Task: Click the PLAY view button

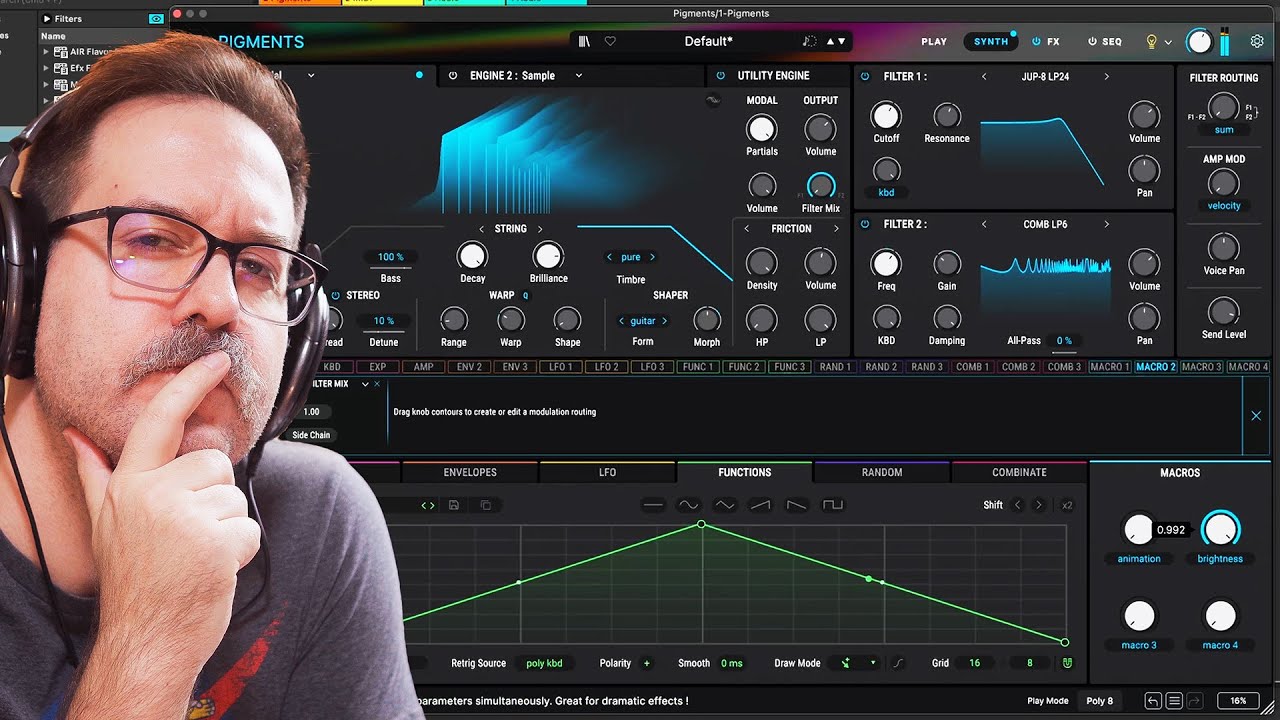Action: coord(934,42)
